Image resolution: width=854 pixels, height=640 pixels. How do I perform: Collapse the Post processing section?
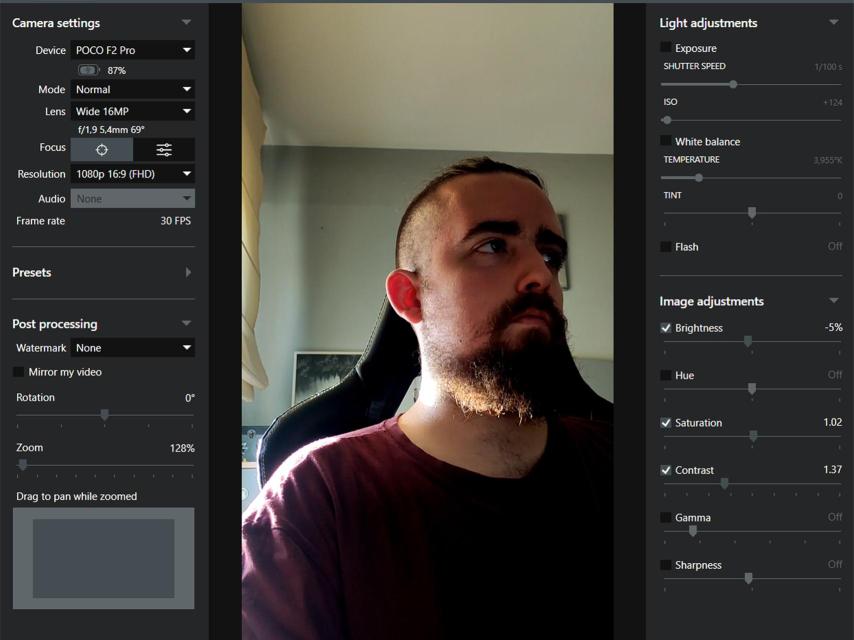coord(186,324)
